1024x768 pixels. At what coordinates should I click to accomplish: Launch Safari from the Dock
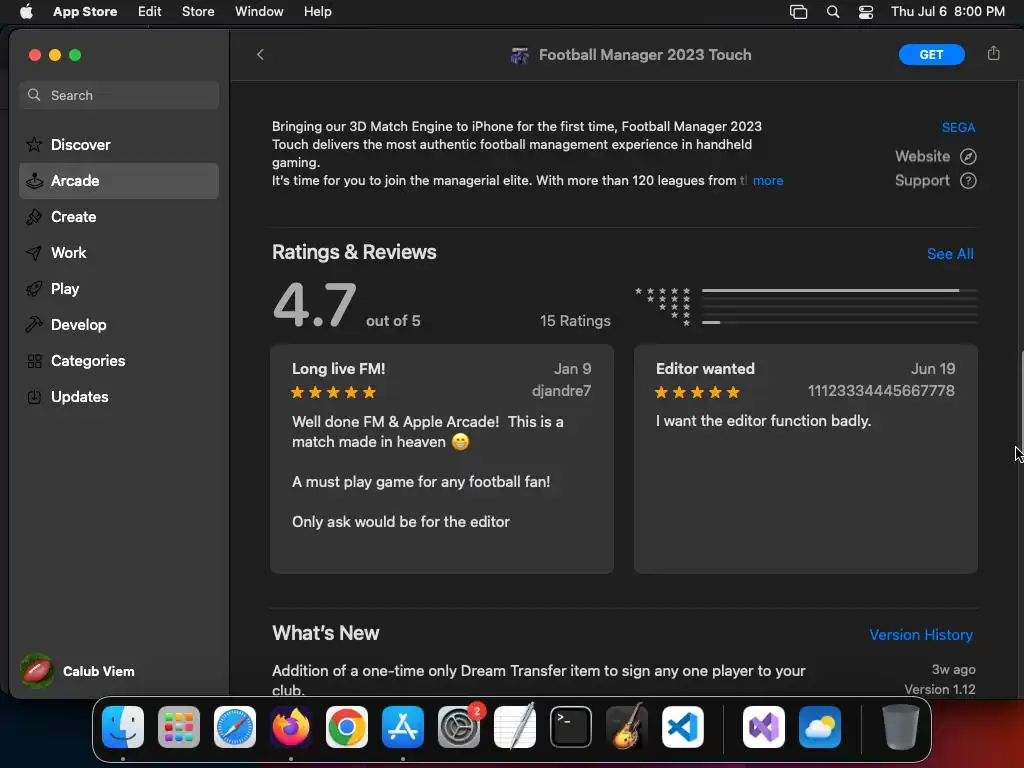click(235, 727)
